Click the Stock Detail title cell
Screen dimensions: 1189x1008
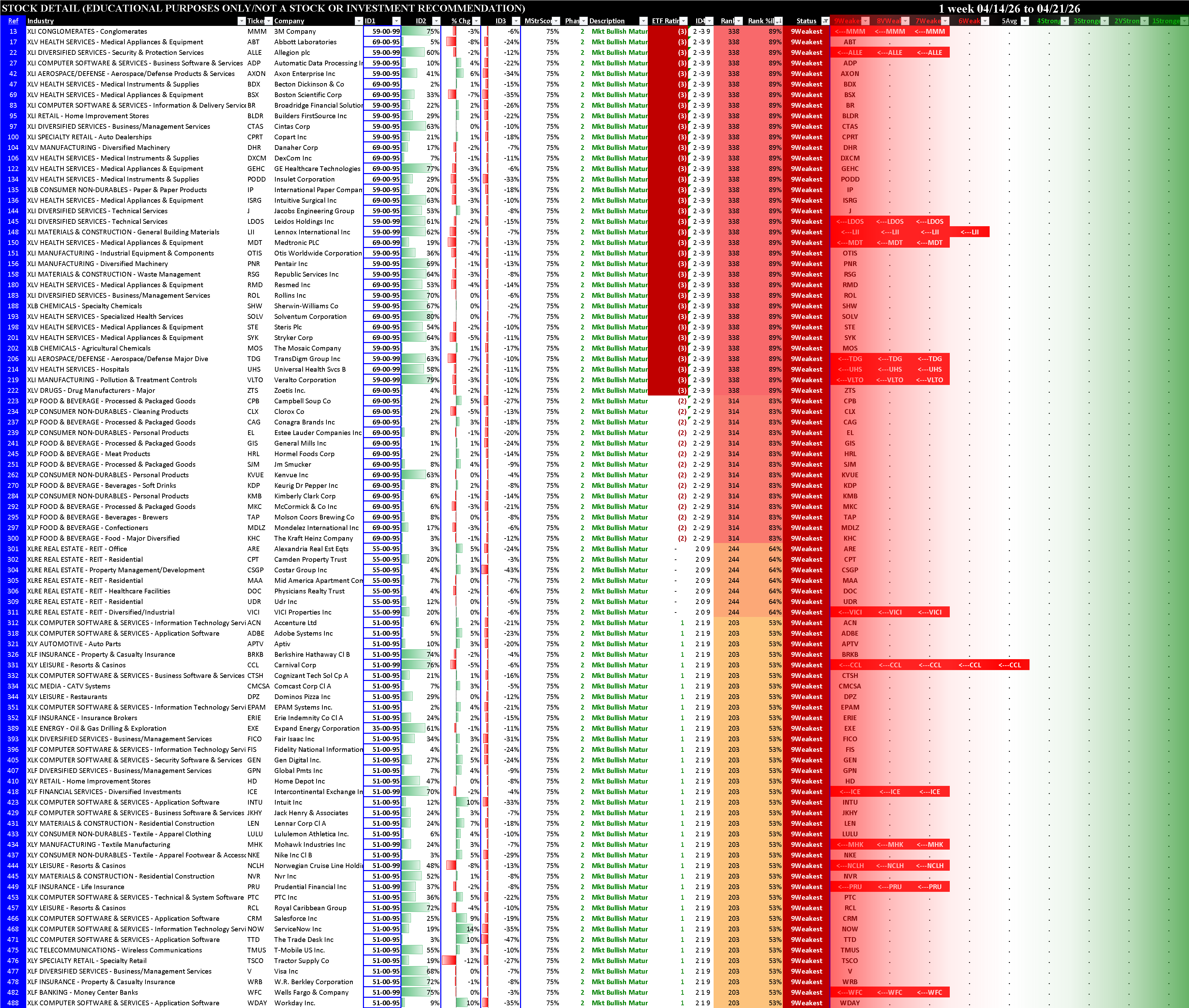[x=263, y=8]
